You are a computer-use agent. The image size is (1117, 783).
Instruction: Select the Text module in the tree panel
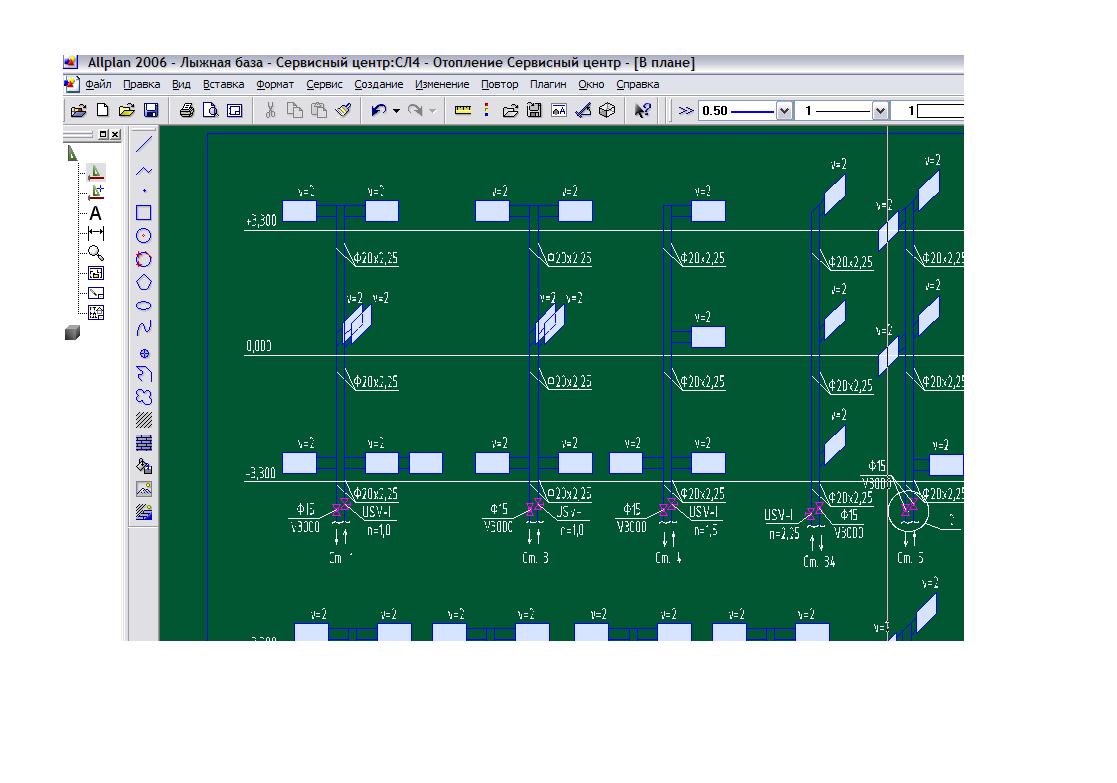click(x=96, y=213)
